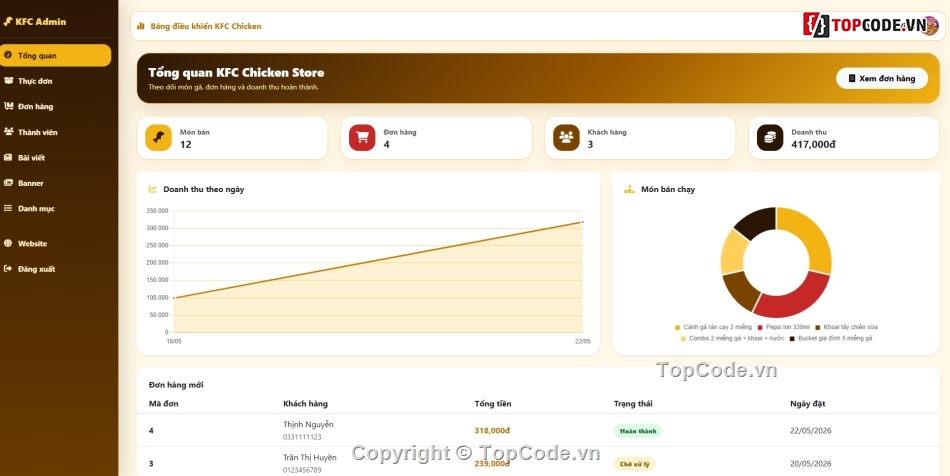Click the Tổng tiền column header
Screen dimensions: 950x476
click(x=493, y=403)
